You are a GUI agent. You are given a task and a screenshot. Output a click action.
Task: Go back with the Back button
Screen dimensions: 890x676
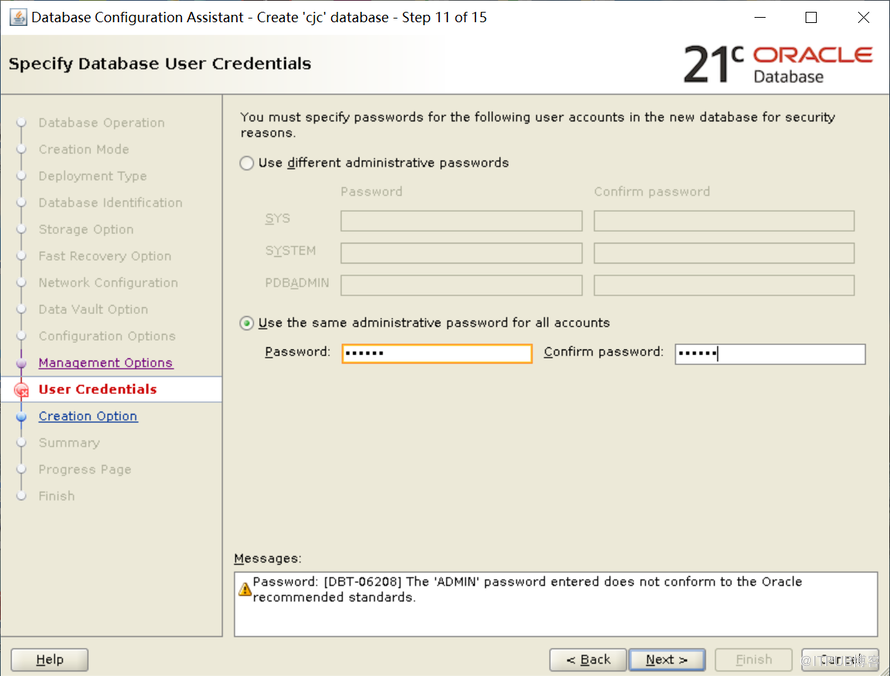tap(588, 660)
